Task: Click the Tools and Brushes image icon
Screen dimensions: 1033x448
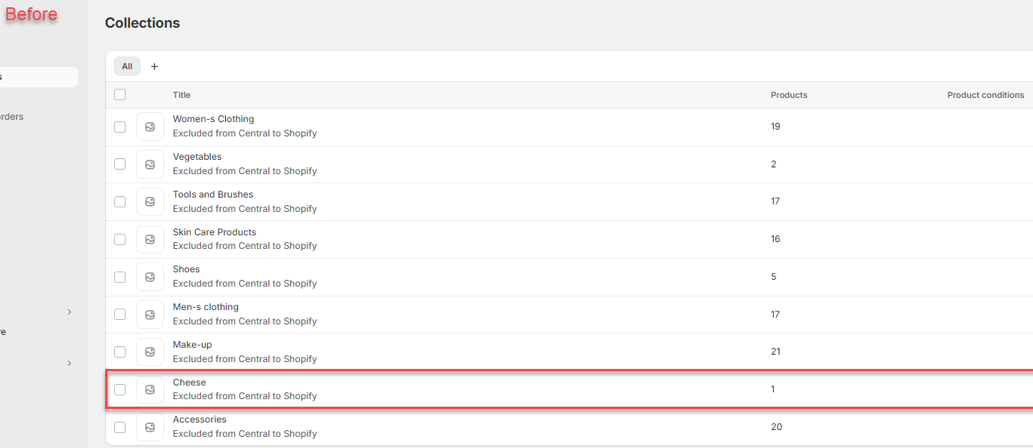Action: coord(150,202)
